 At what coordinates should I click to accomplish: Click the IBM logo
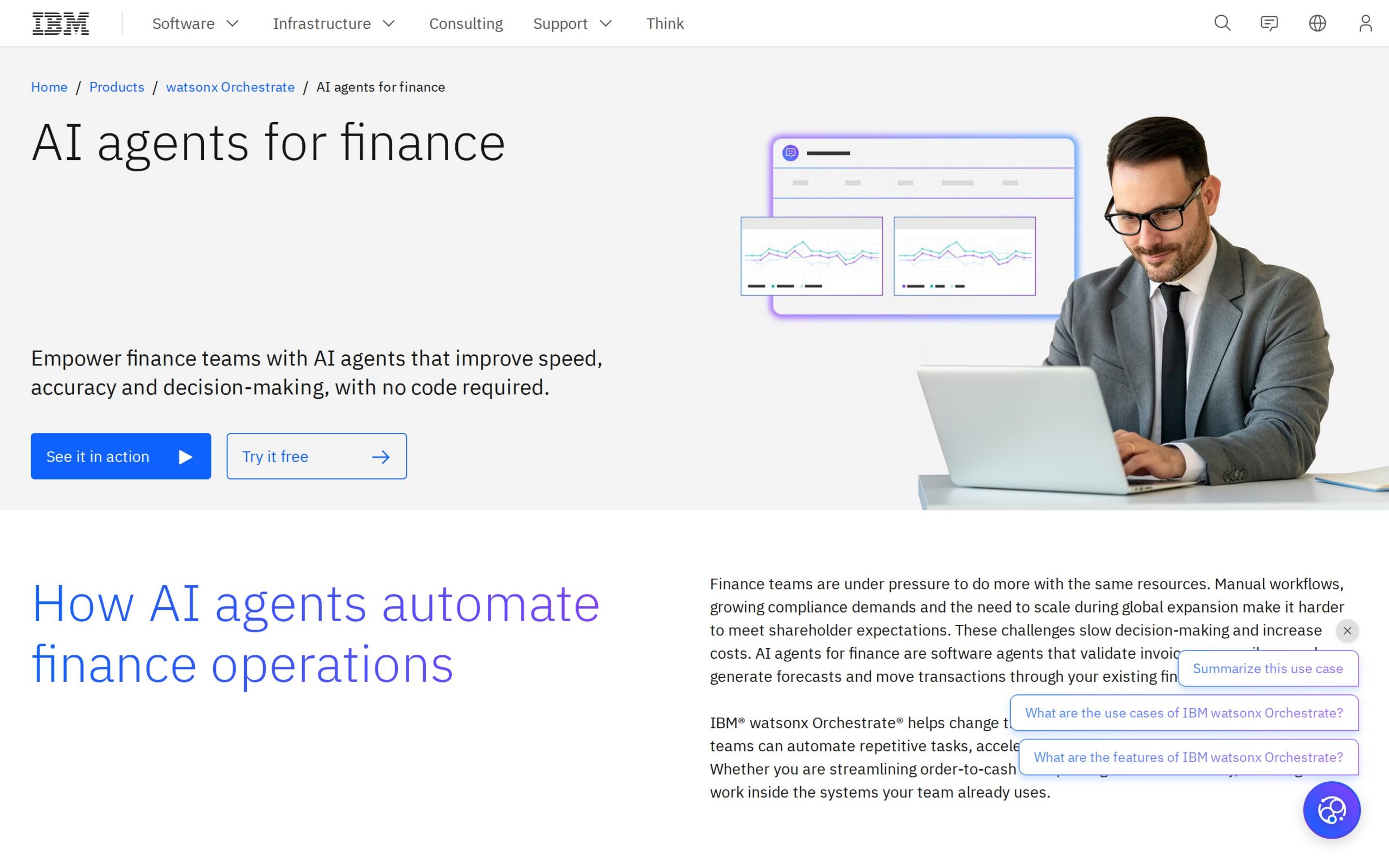coord(60,23)
